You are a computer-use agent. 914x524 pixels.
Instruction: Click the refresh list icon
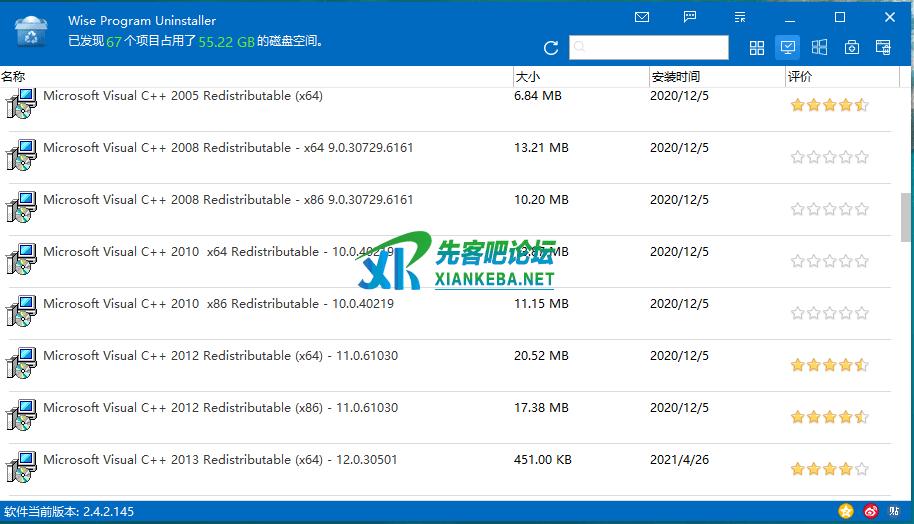[551, 48]
